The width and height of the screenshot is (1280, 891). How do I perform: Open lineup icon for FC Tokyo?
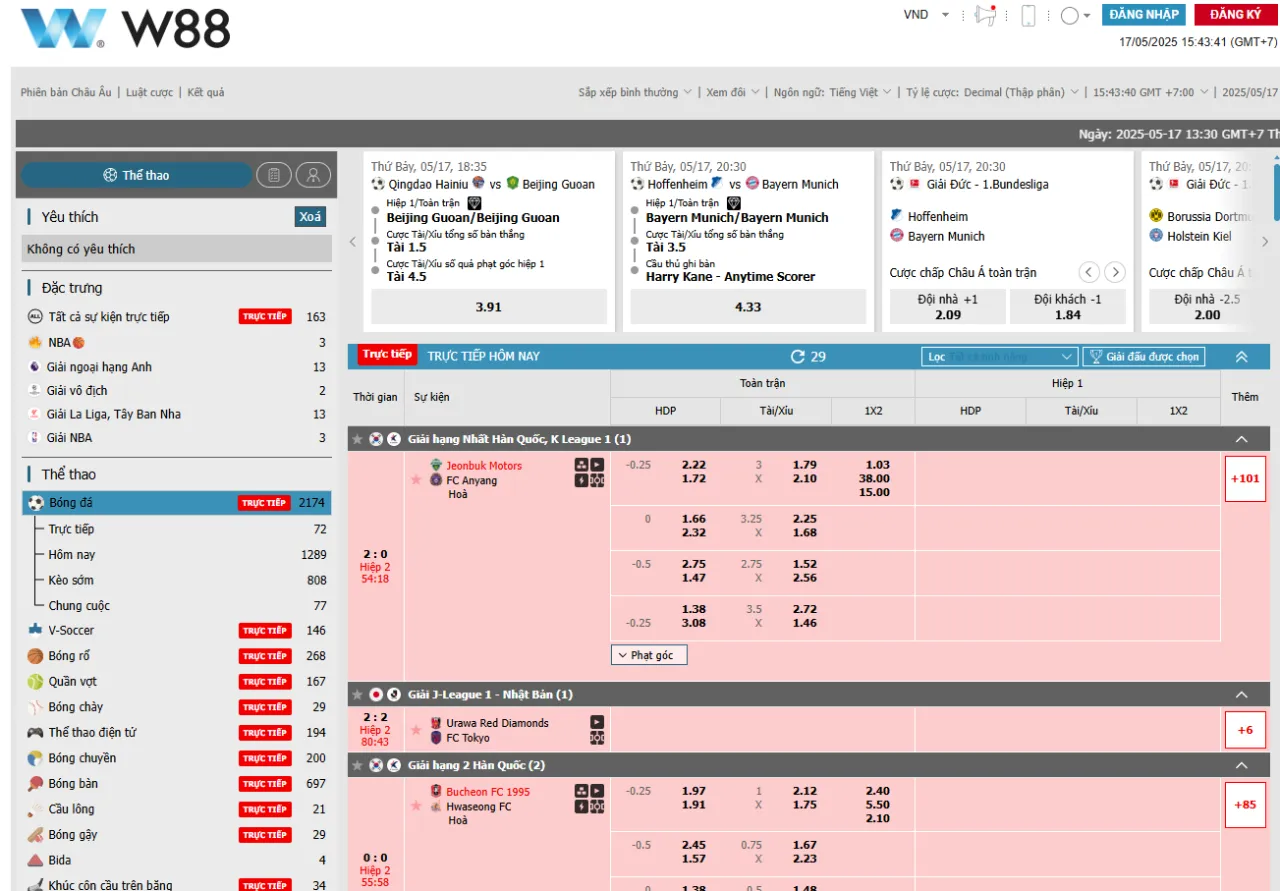coord(597,738)
